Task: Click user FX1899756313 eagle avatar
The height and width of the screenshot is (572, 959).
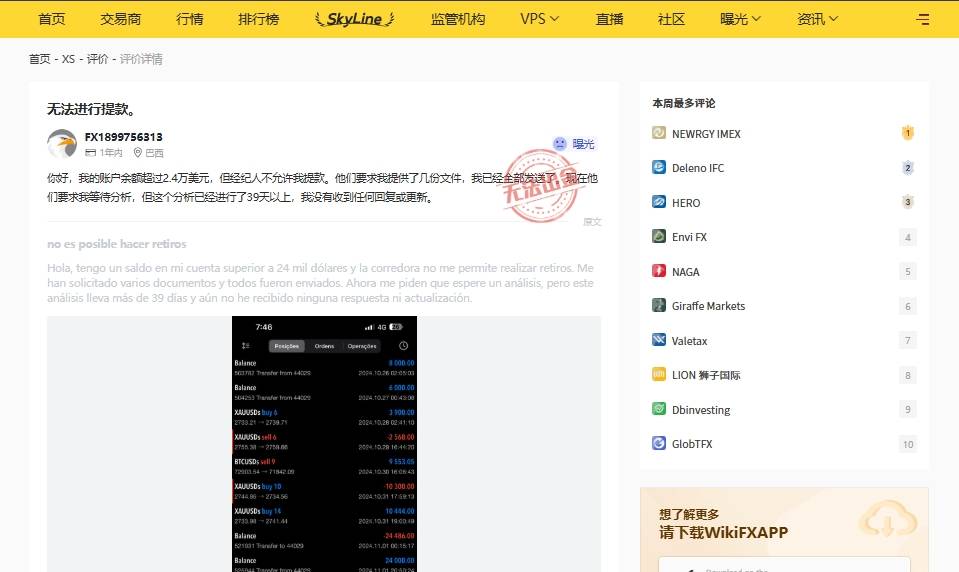Action: click(x=62, y=144)
